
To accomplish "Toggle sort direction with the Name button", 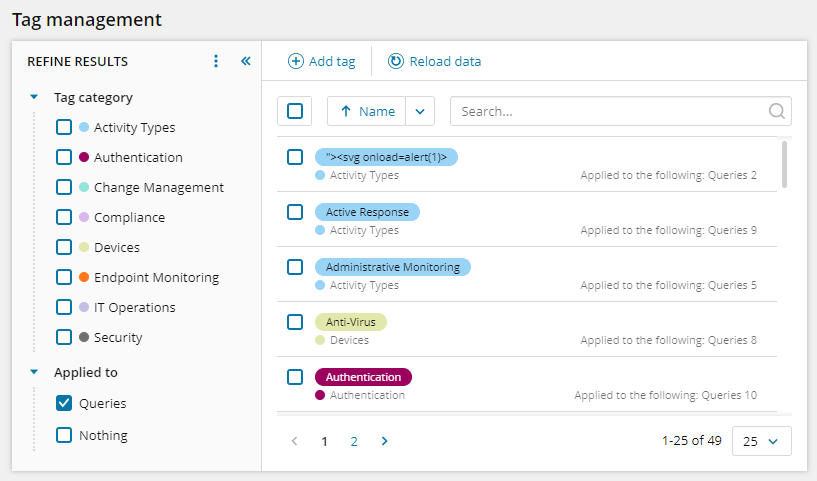I will (366, 111).
